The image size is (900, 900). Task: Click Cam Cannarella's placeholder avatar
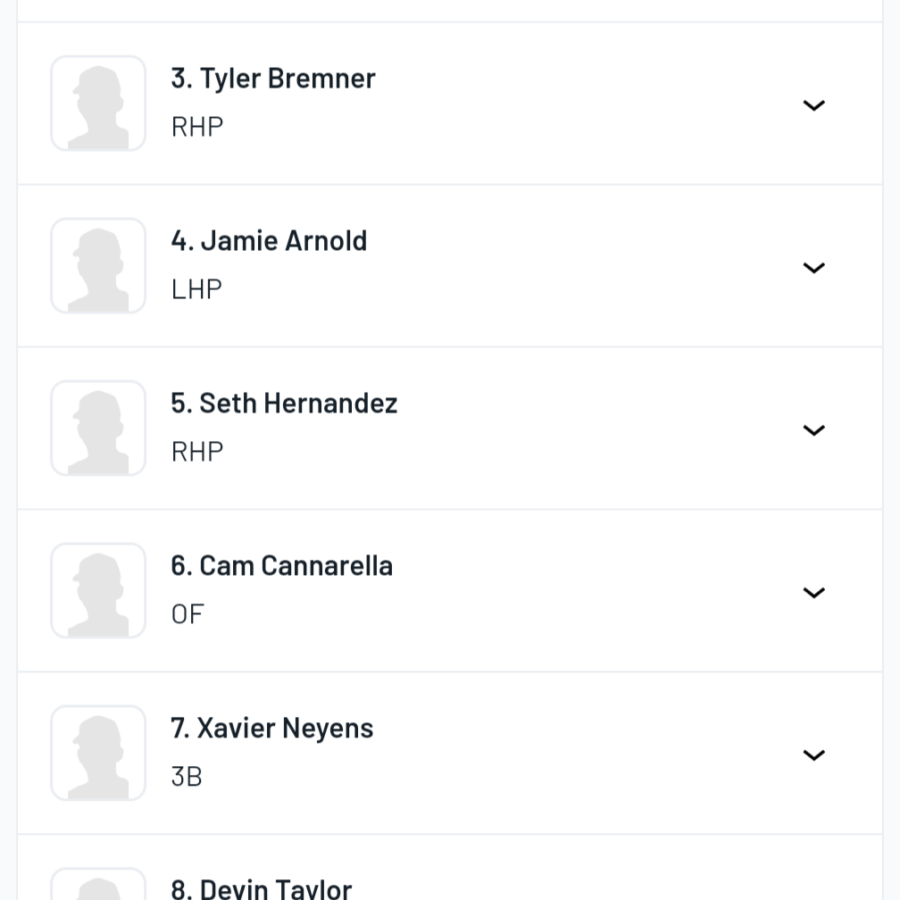coord(98,591)
